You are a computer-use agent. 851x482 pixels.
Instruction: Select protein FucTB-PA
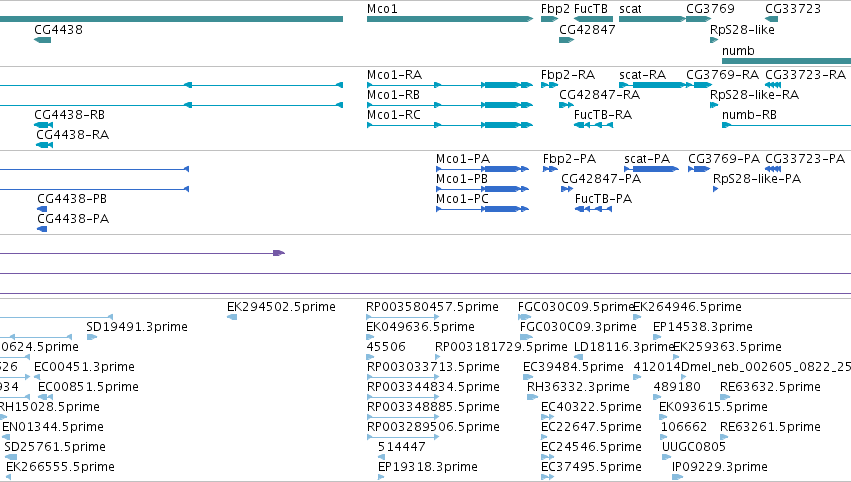[604, 199]
